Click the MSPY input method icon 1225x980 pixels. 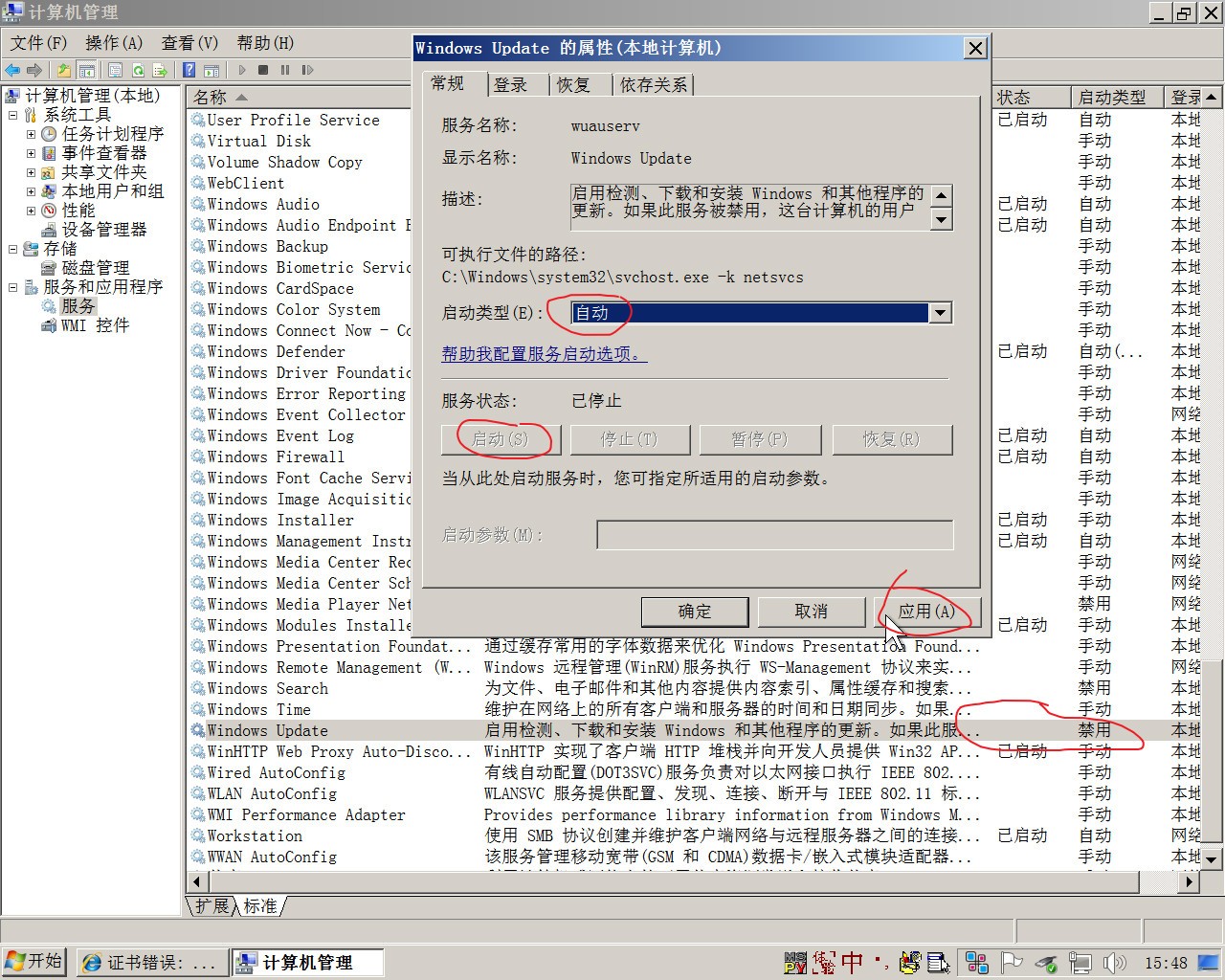pos(796,963)
